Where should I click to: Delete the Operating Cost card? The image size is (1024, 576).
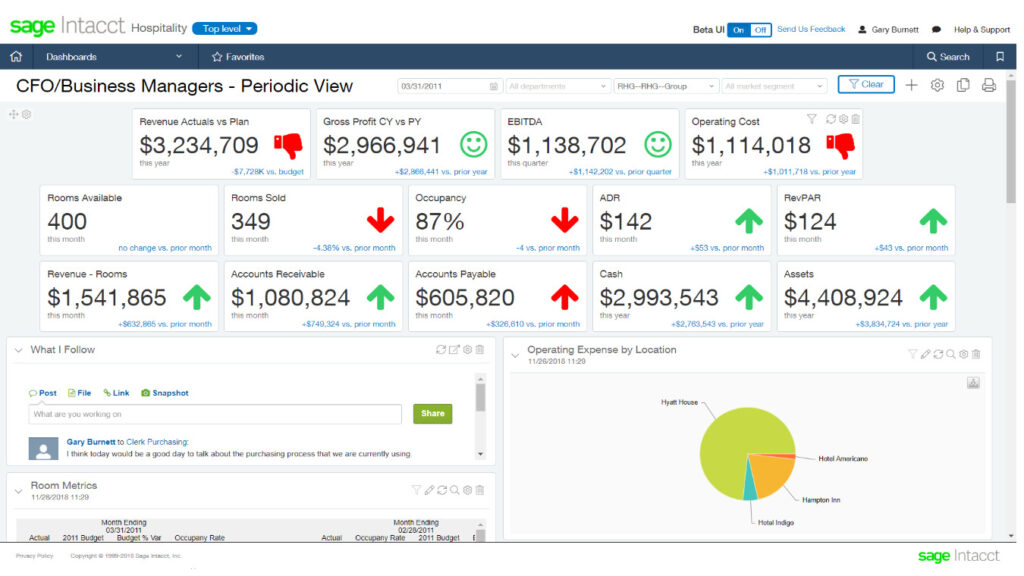856,119
